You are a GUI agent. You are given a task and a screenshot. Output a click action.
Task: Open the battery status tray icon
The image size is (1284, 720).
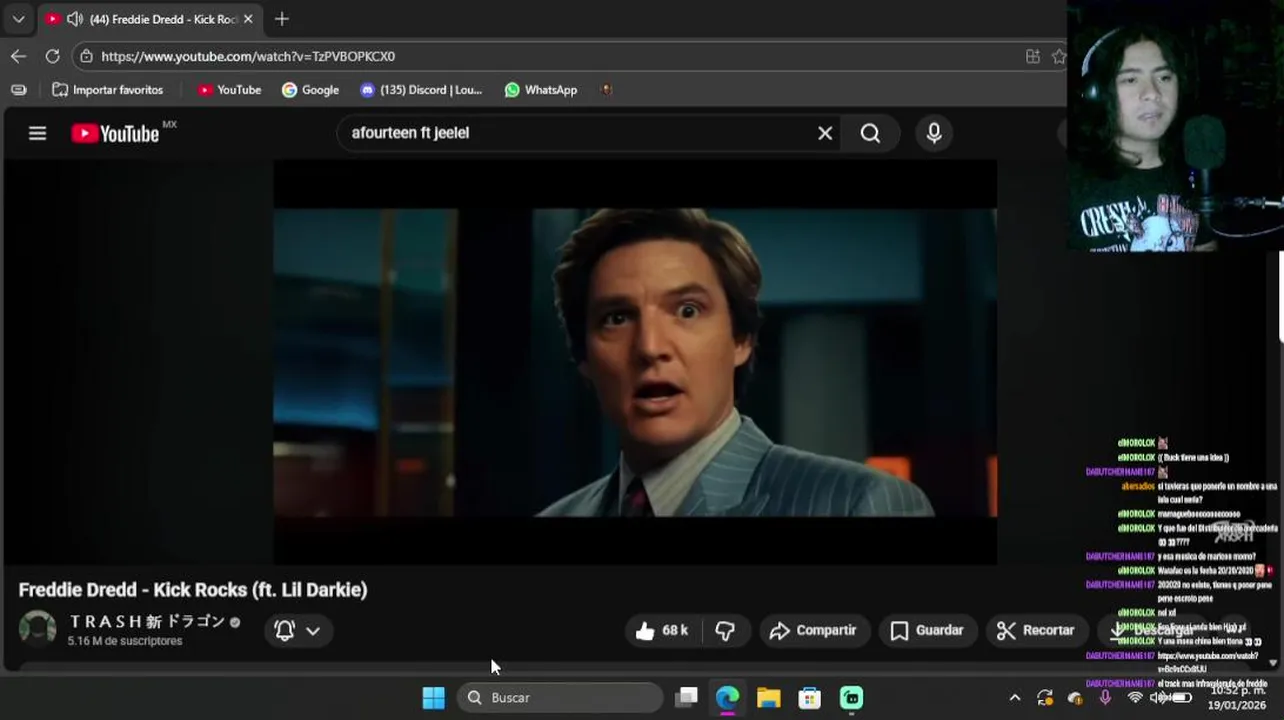[x=1181, y=698]
